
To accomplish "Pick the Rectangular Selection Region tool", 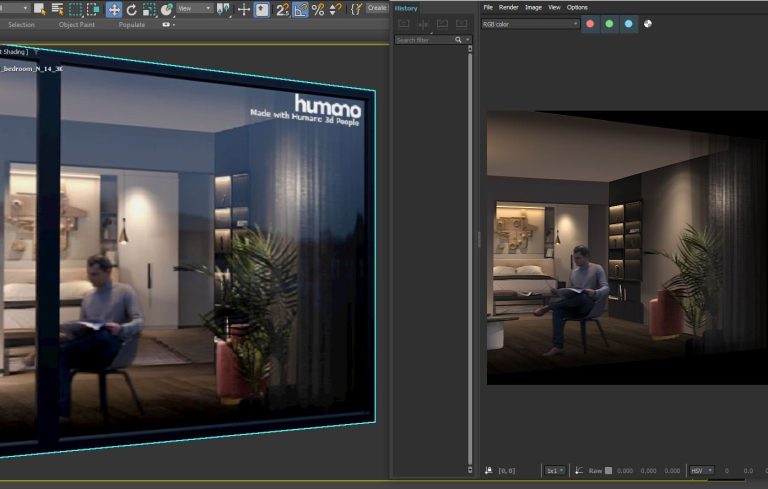I will pyautogui.click(x=75, y=9).
